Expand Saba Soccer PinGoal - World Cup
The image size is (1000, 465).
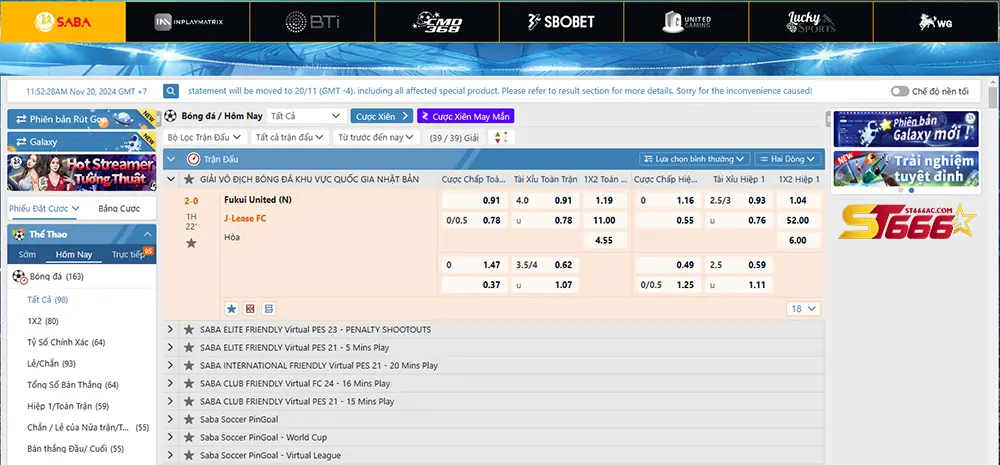point(170,437)
